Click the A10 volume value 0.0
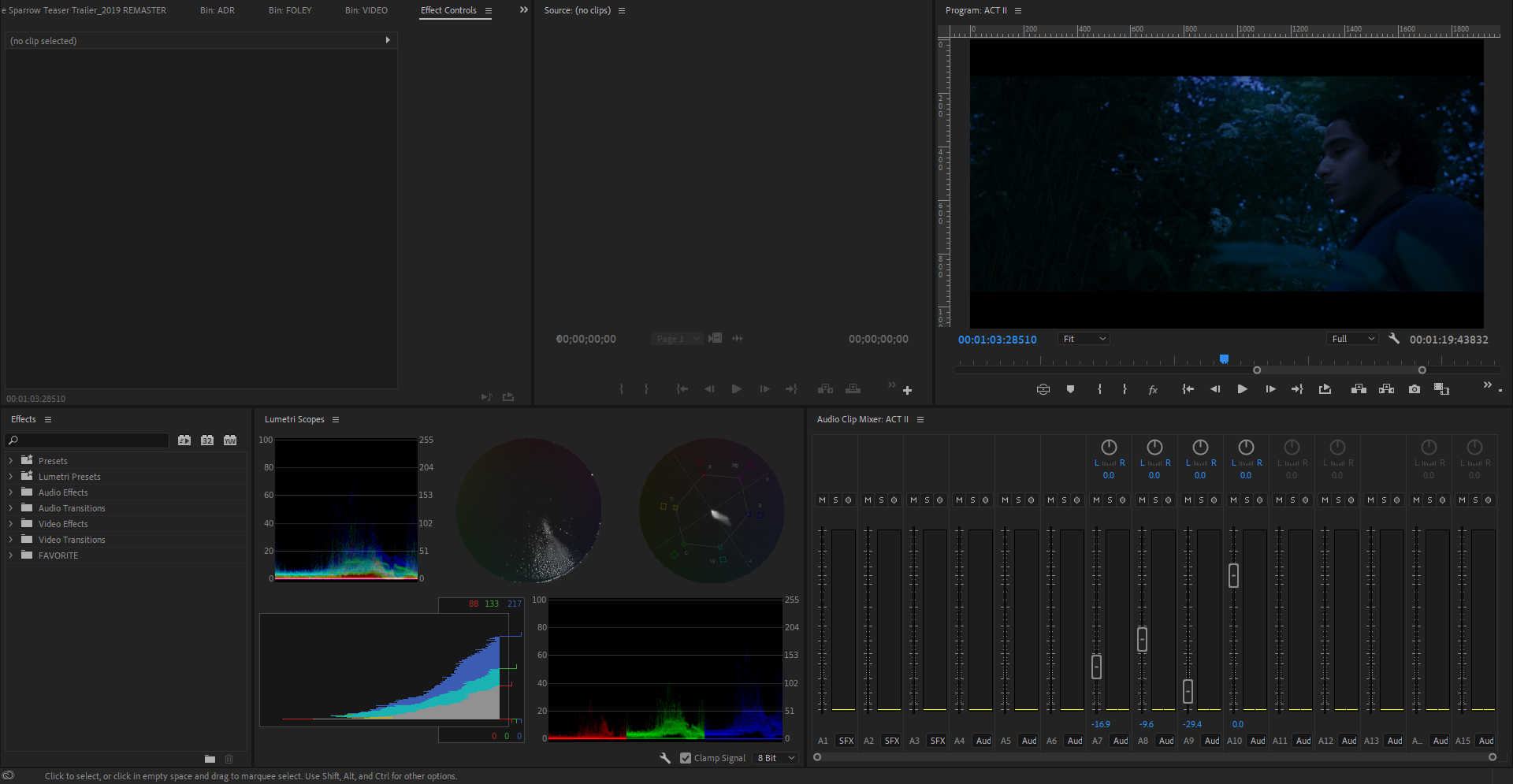This screenshot has height=784, width=1513. pyautogui.click(x=1238, y=724)
